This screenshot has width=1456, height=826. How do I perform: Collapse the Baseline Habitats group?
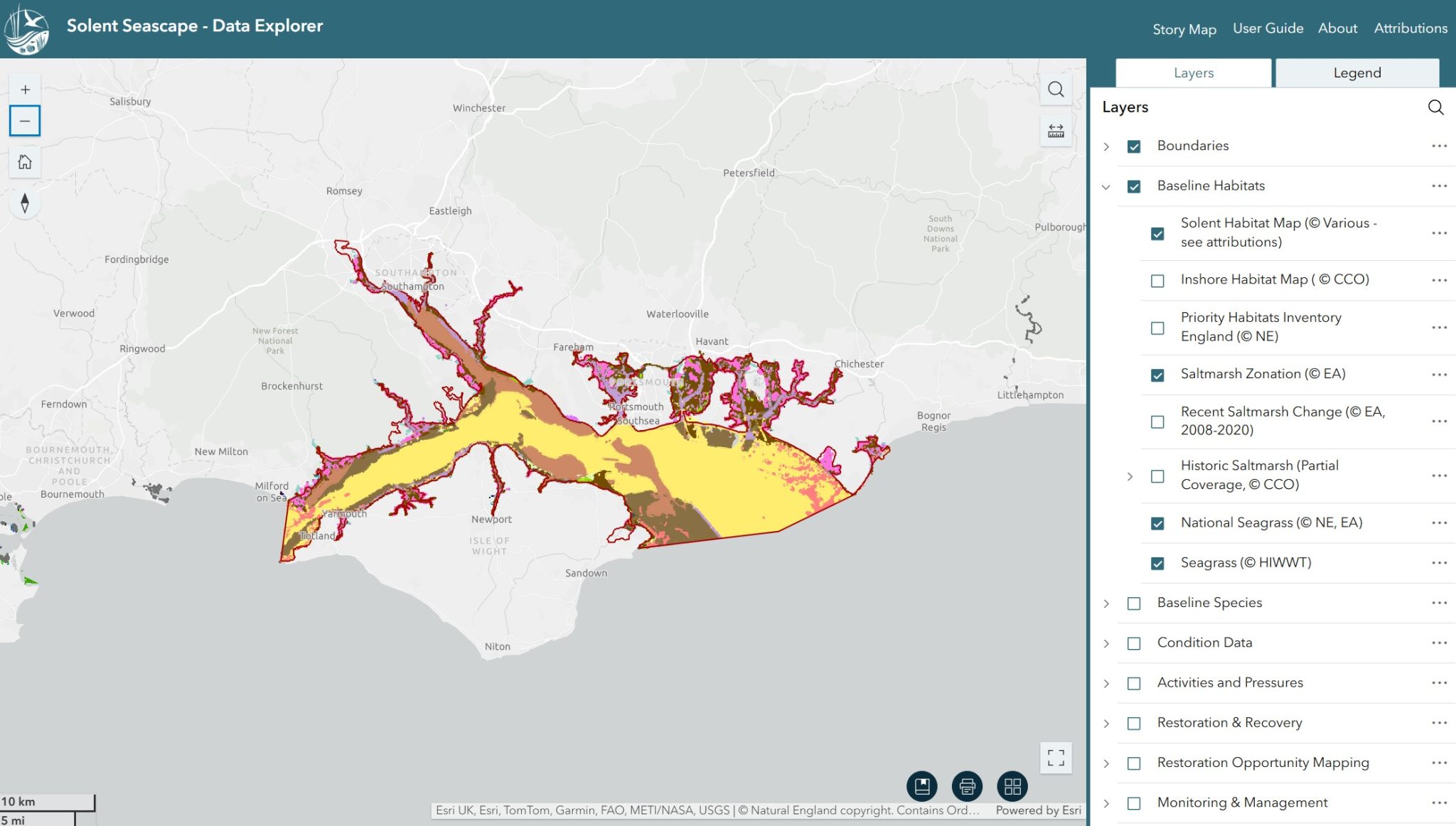pyautogui.click(x=1107, y=186)
